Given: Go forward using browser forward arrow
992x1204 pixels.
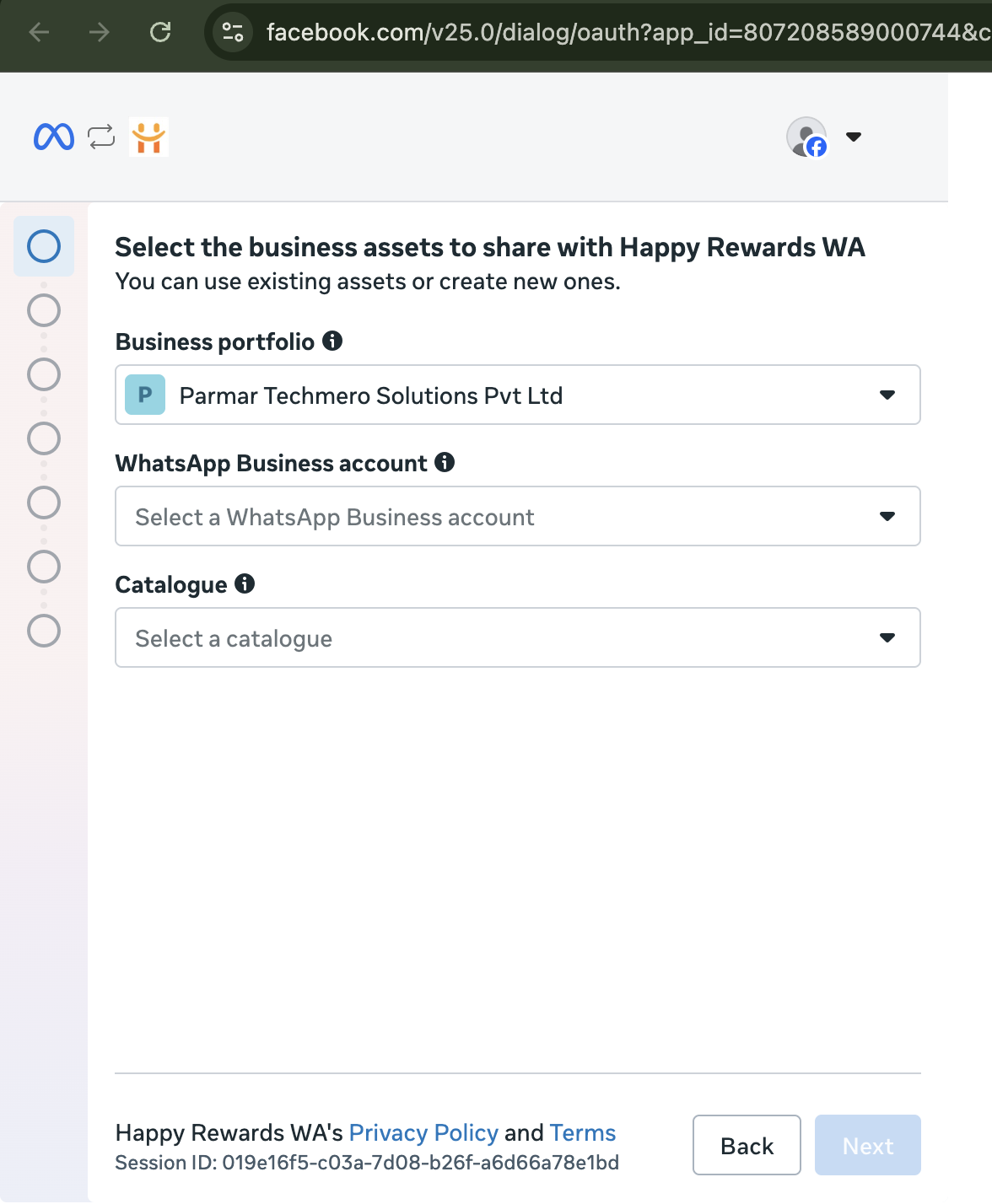Looking at the screenshot, I should pyautogui.click(x=100, y=32).
